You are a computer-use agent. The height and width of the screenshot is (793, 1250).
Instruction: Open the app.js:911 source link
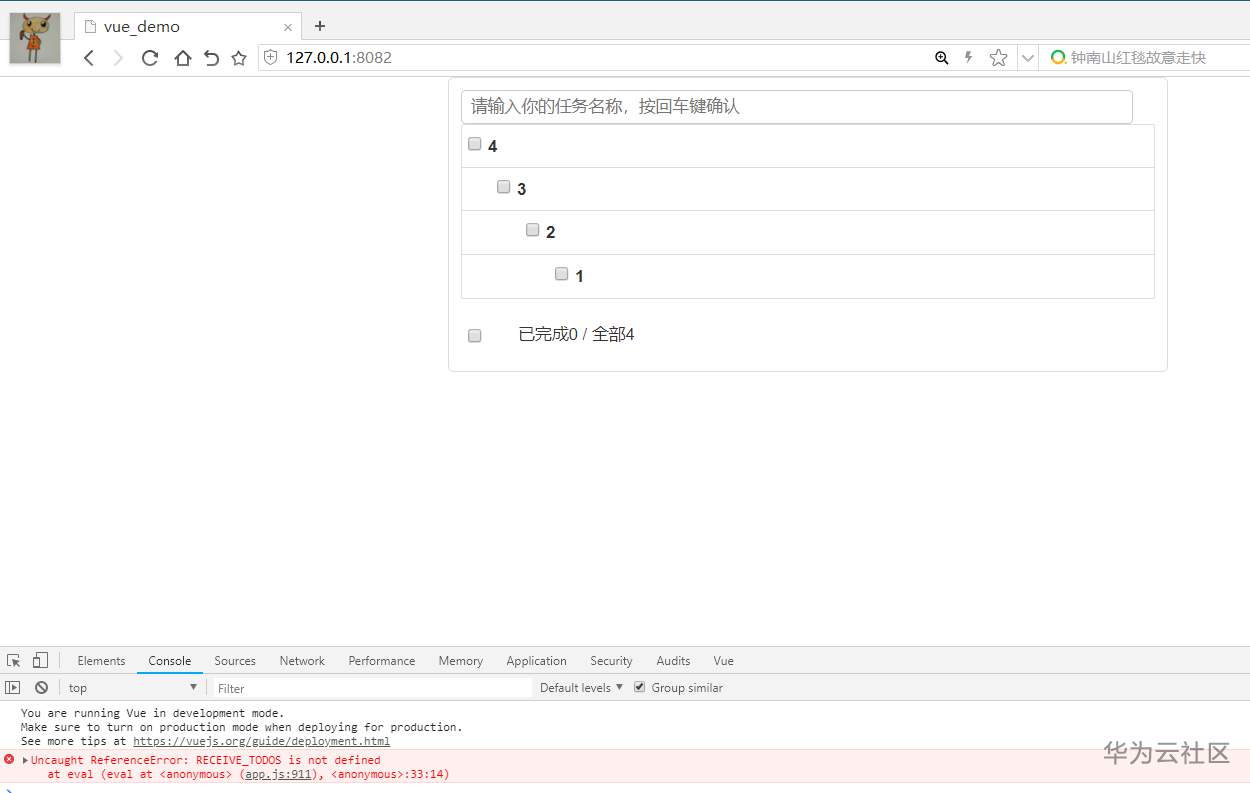point(281,774)
